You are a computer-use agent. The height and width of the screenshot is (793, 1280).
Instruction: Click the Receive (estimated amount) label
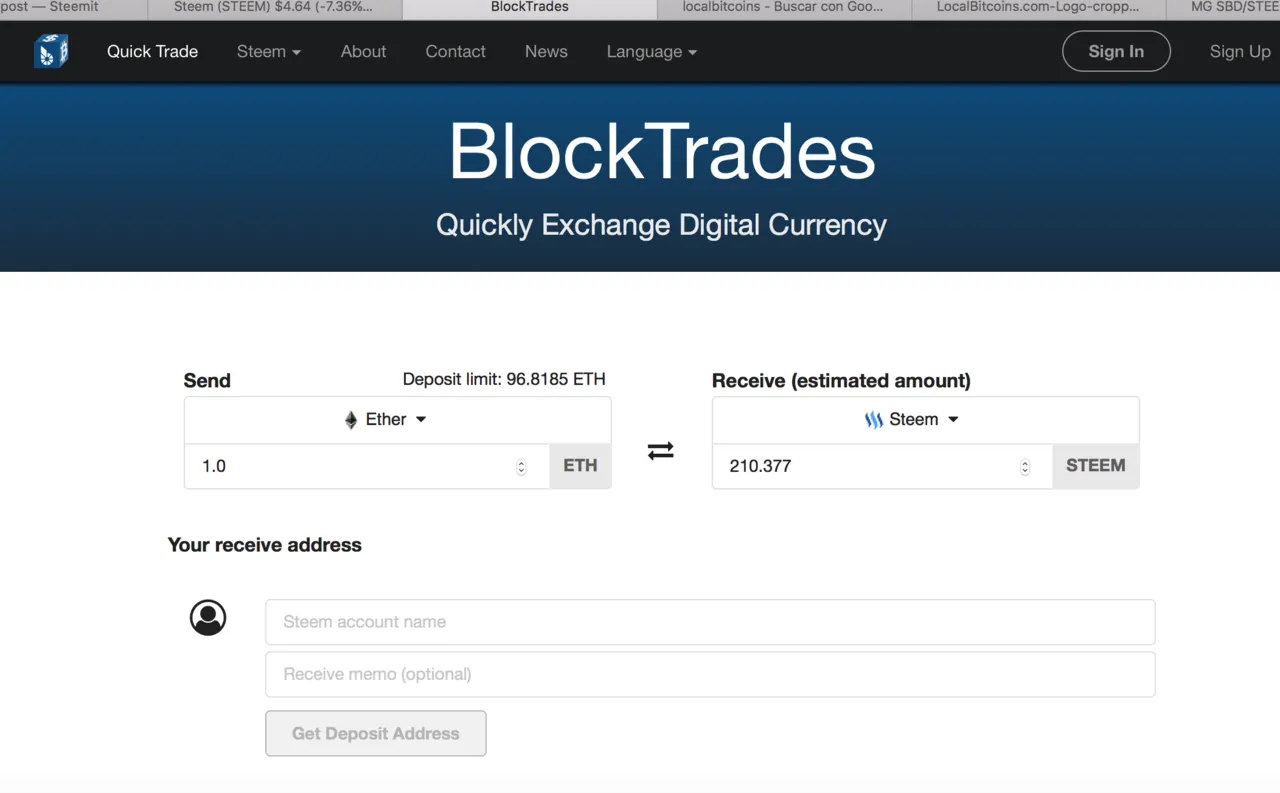tap(841, 381)
